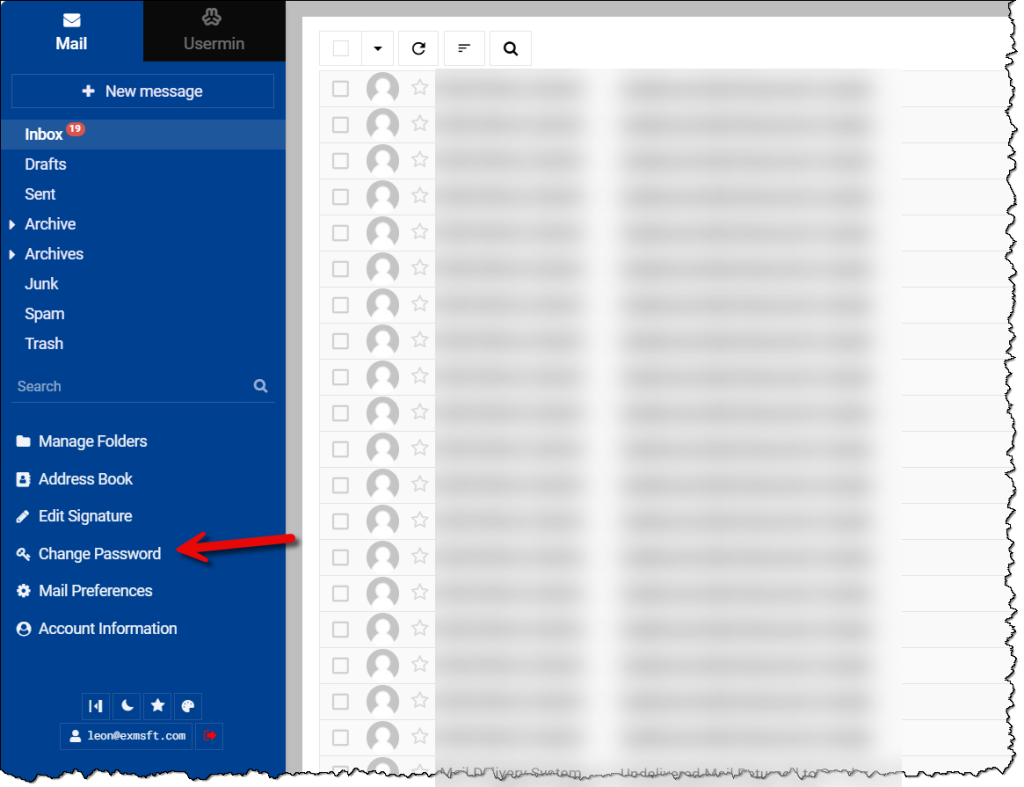Select all messages with the header checkbox

339,47
